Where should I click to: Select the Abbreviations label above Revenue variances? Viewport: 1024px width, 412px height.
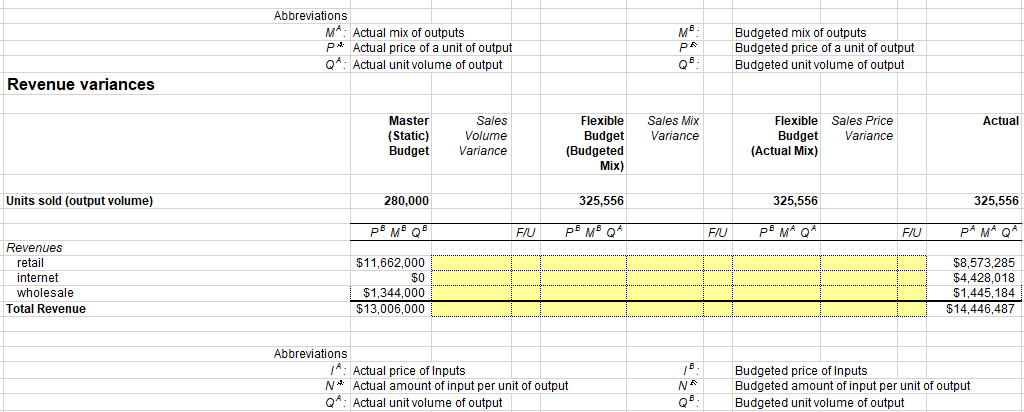(x=310, y=15)
